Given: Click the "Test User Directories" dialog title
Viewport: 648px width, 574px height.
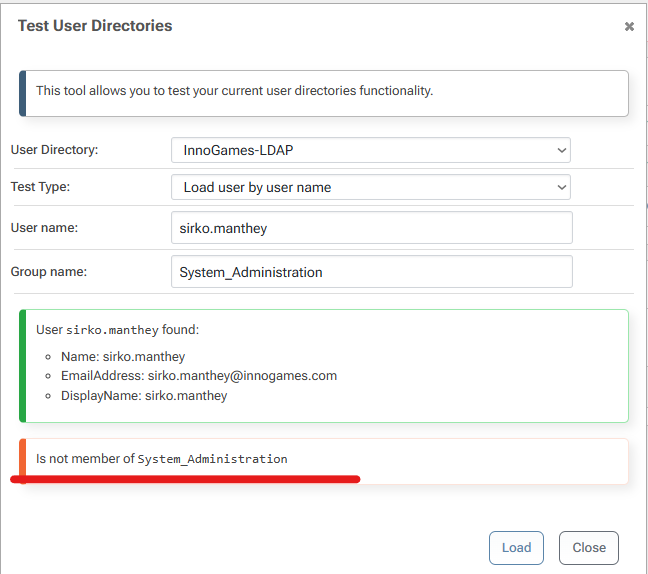Looking at the screenshot, I should 95,26.
